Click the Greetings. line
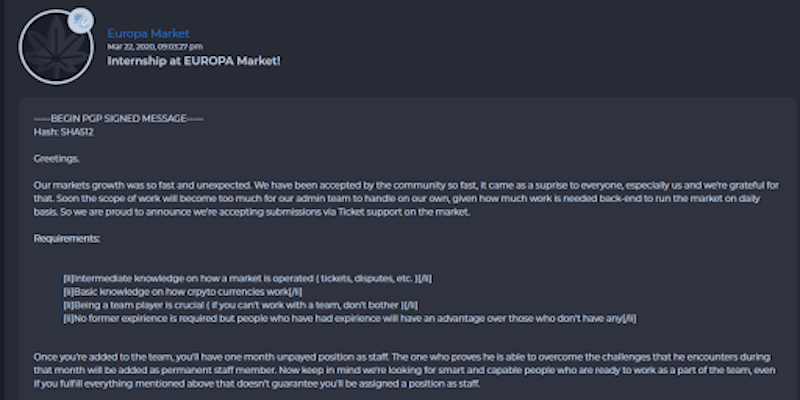 [57, 159]
